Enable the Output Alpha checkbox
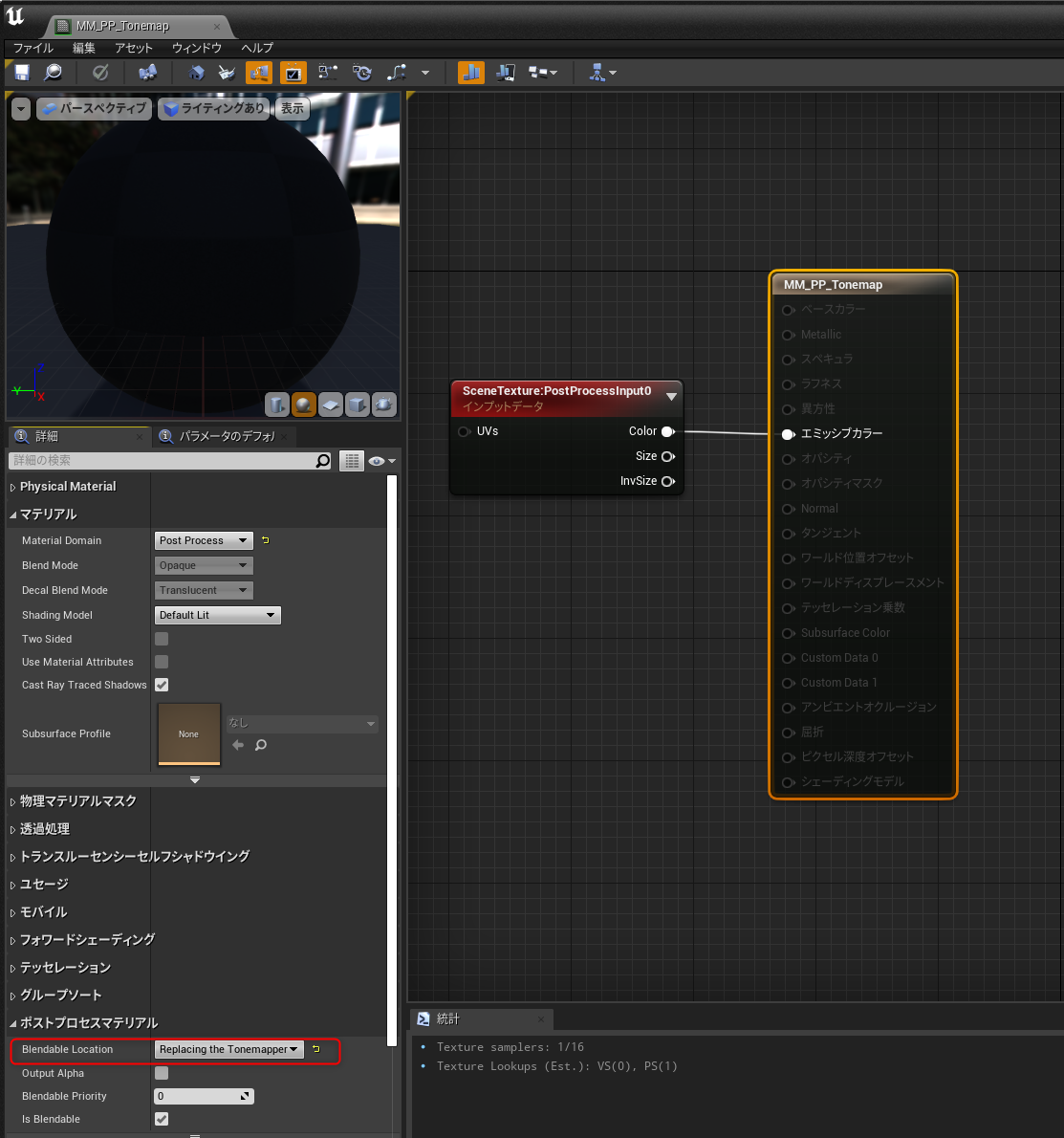Image resolution: width=1064 pixels, height=1138 pixels. (161, 1073)
